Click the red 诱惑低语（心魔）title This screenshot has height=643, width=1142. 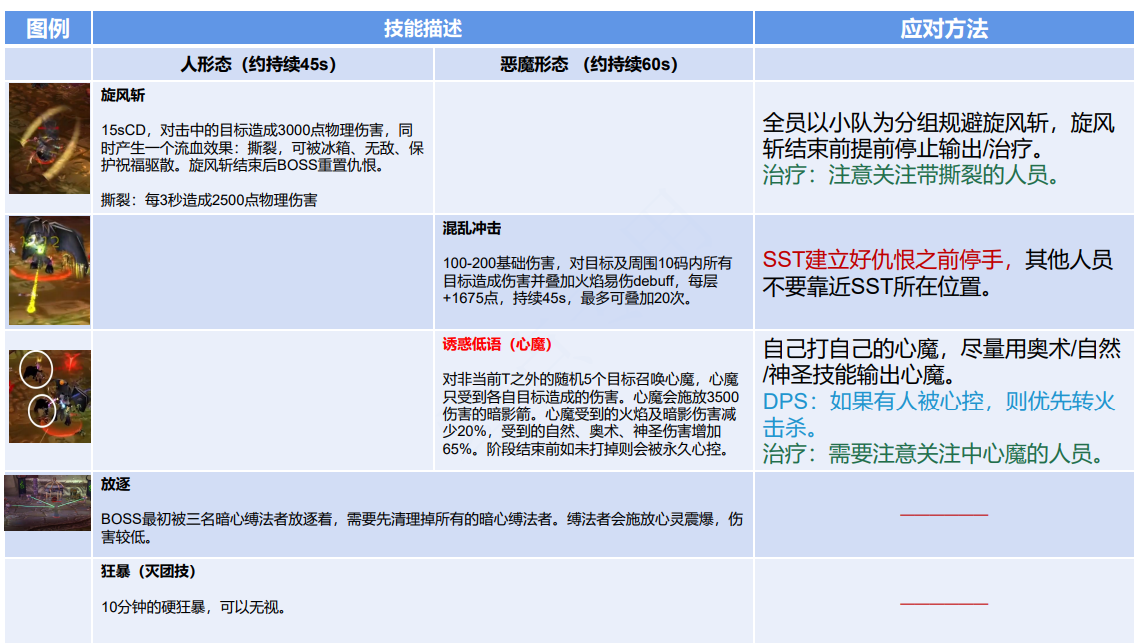click(496, 345)
